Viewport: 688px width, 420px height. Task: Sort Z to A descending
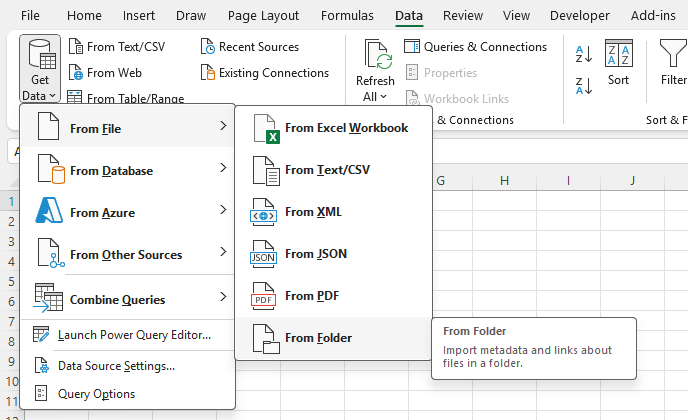click(584, 86)
